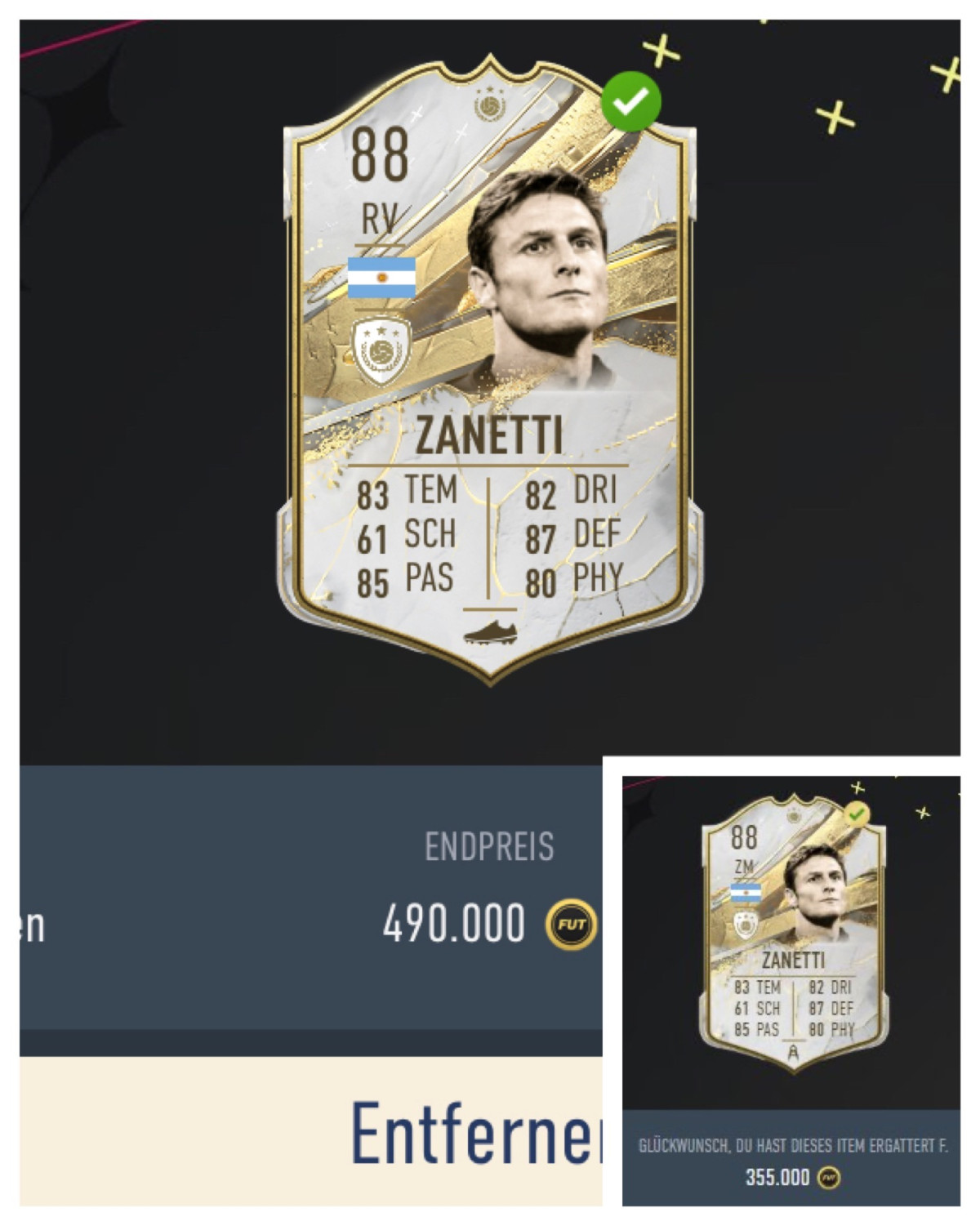Click the small FUT coin next to 355.000
980x1226 pixels.
[x=829, y=1177]
